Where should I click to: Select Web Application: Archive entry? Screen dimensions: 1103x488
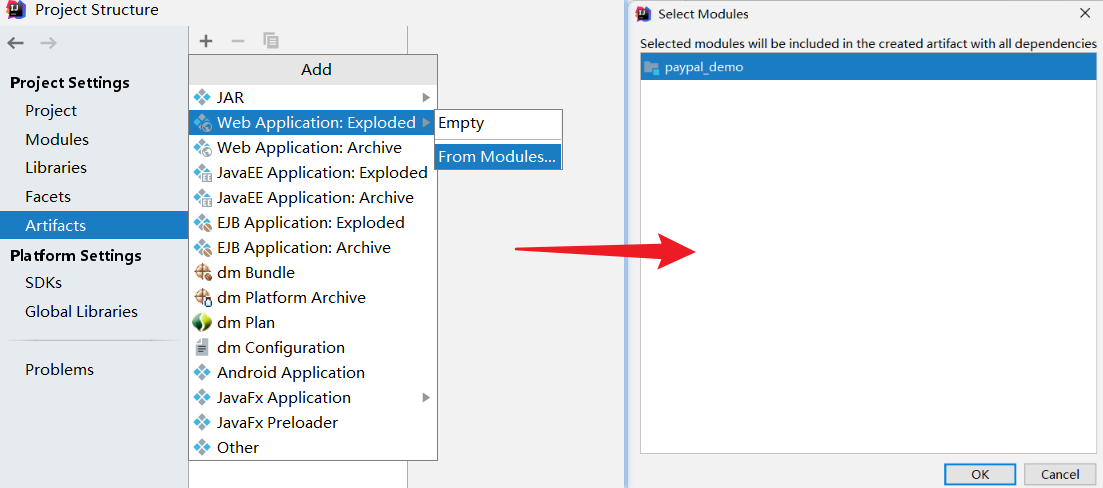click(x=309, y=148)
